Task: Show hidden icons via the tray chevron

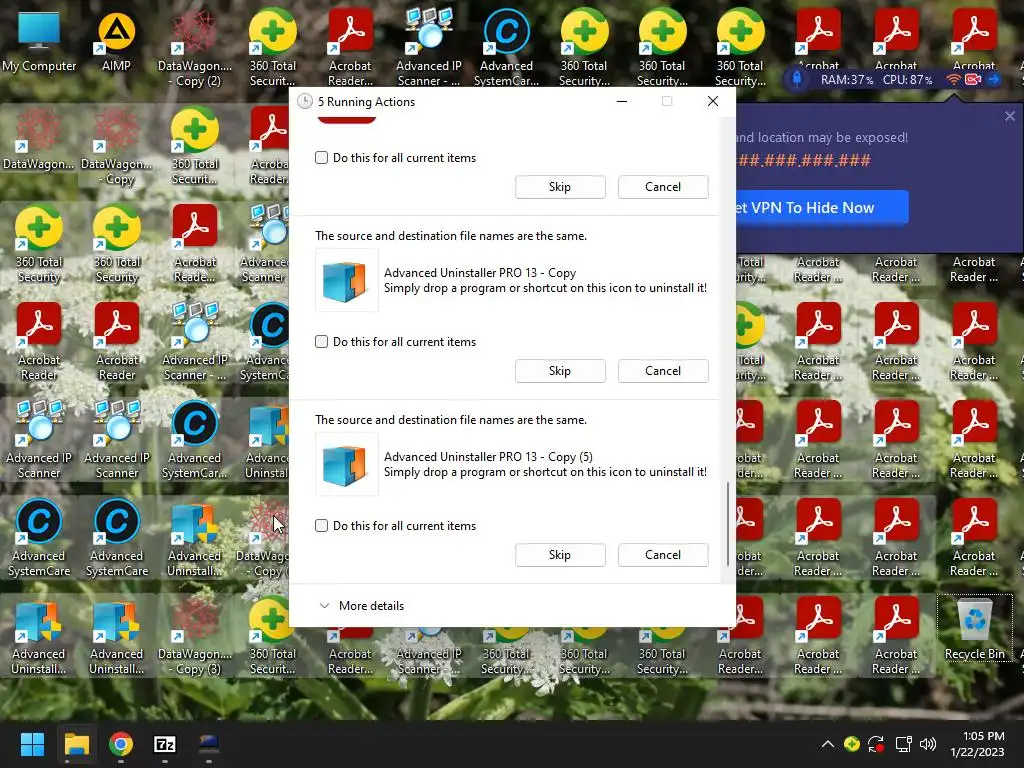Action: 827,744
